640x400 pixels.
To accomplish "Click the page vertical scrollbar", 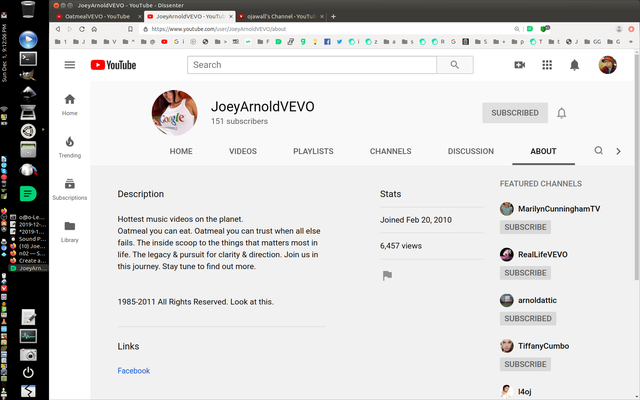I will pyautogui.click(x=637, y=167).
